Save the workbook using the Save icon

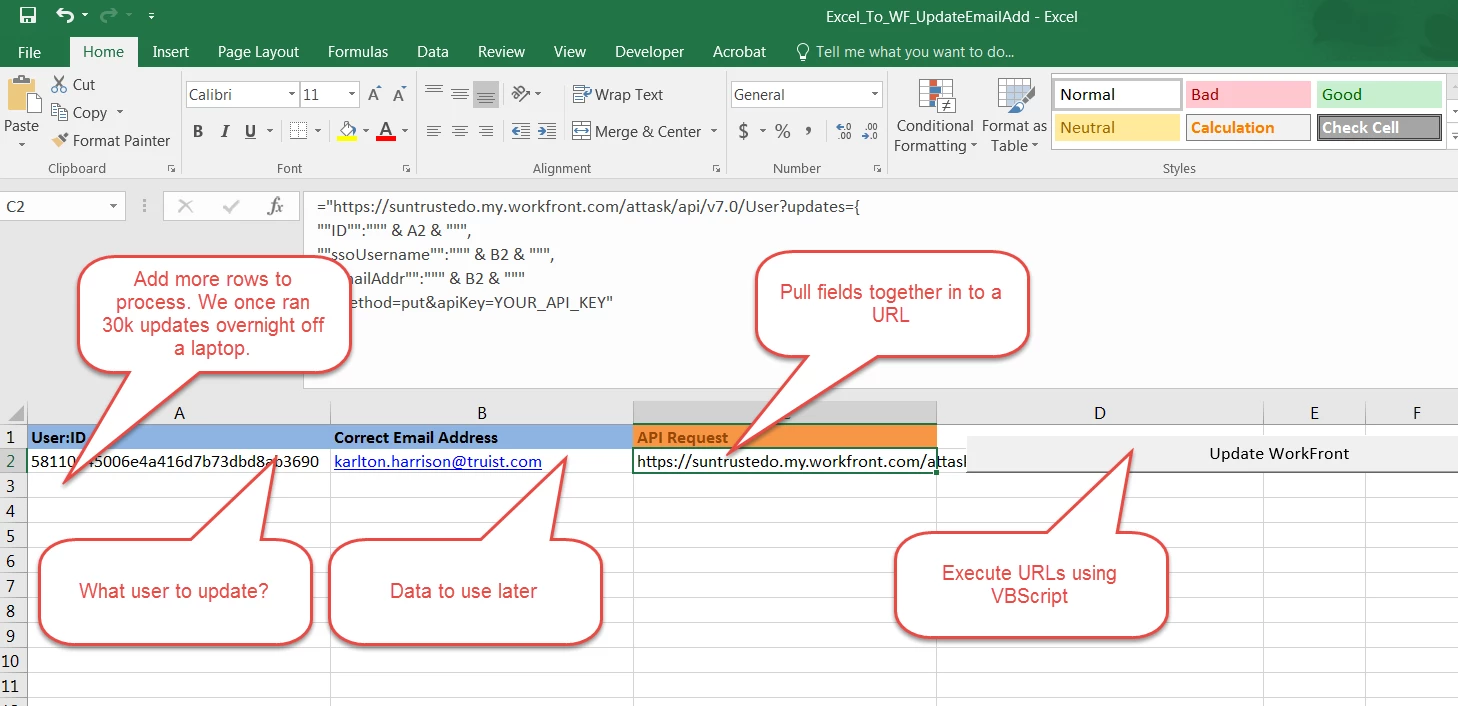(x=28, y=15)
